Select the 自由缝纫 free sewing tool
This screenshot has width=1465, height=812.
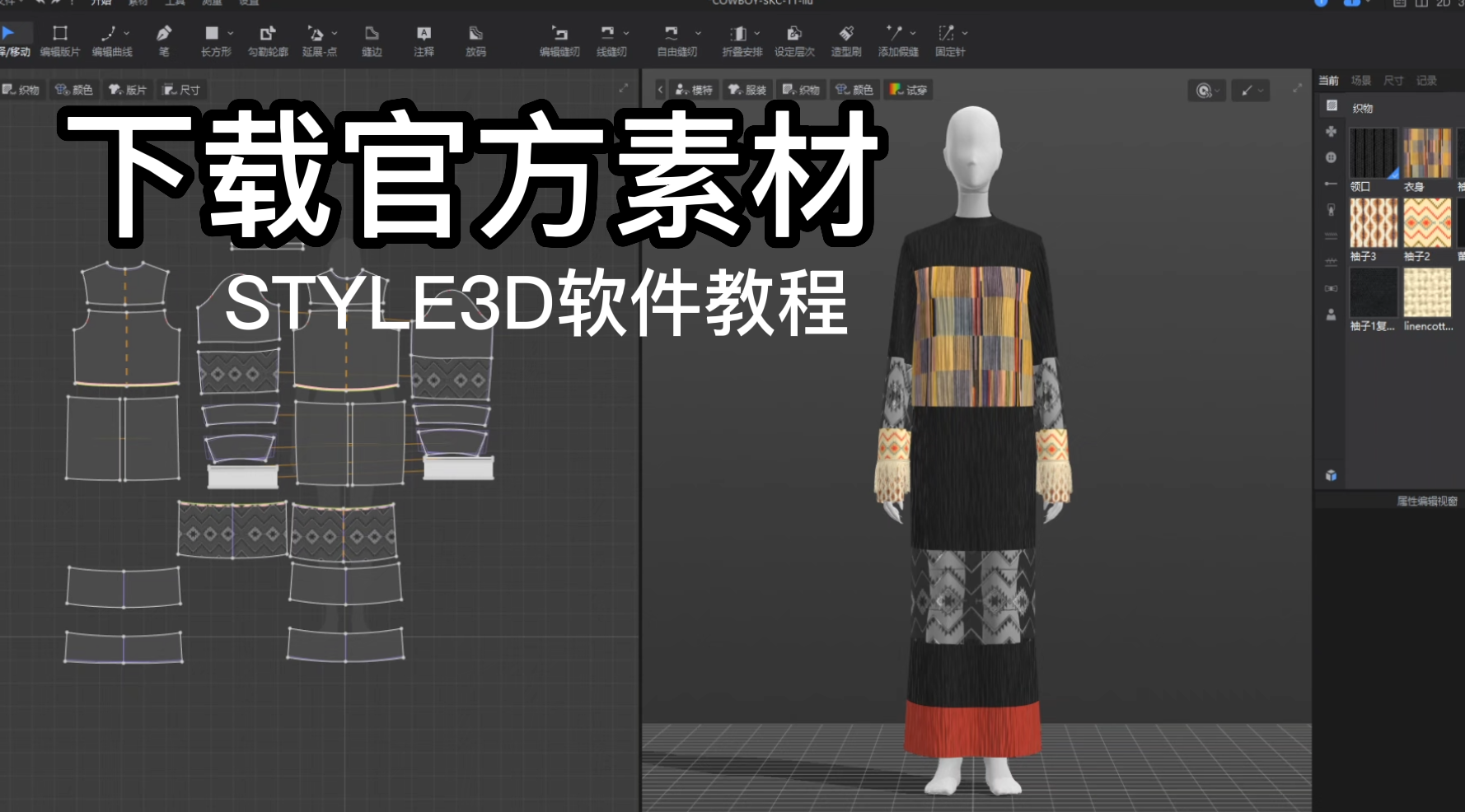click(x=676, y=40)
